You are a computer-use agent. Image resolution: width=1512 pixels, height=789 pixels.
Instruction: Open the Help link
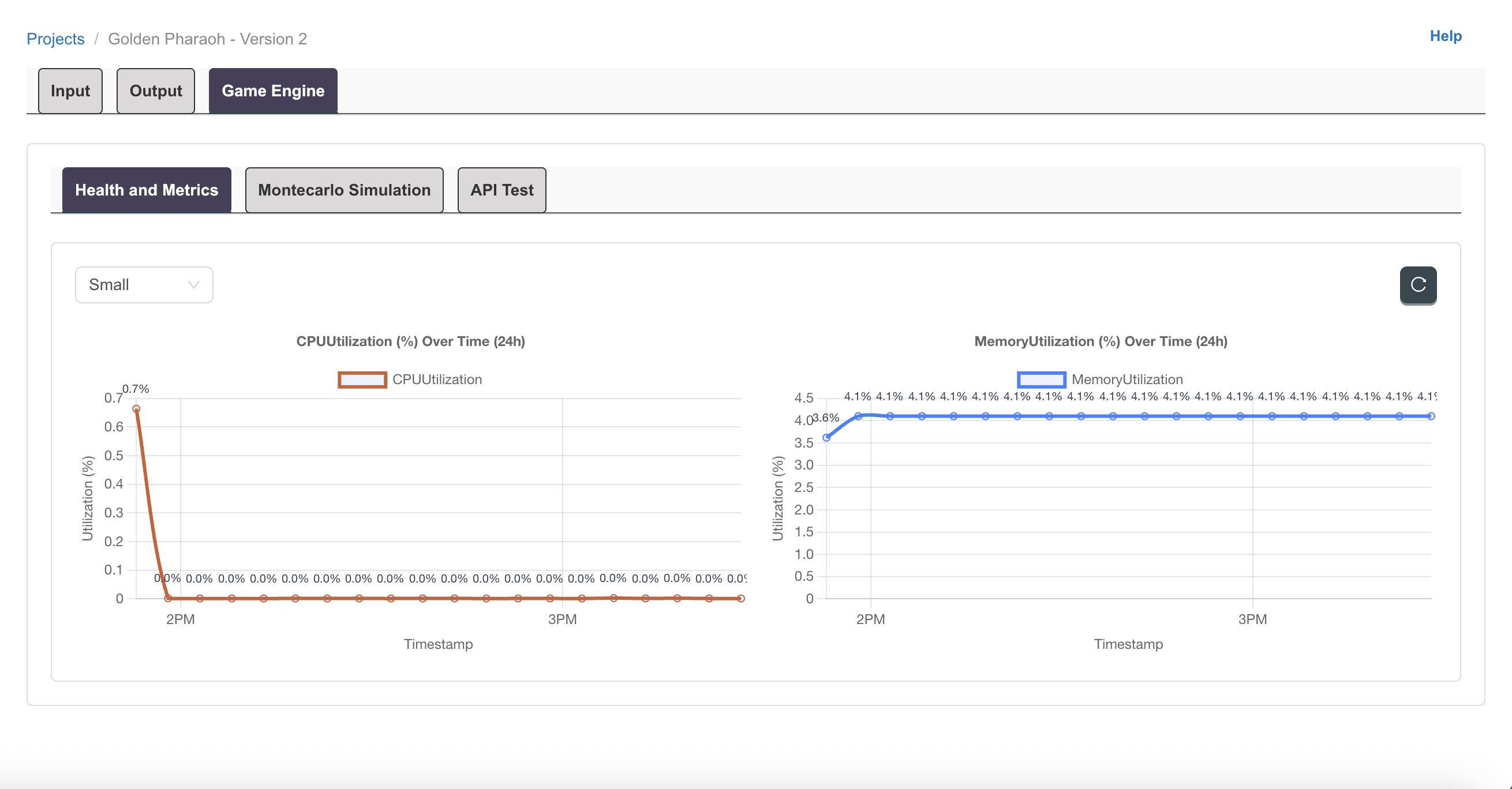(1445, 36)
